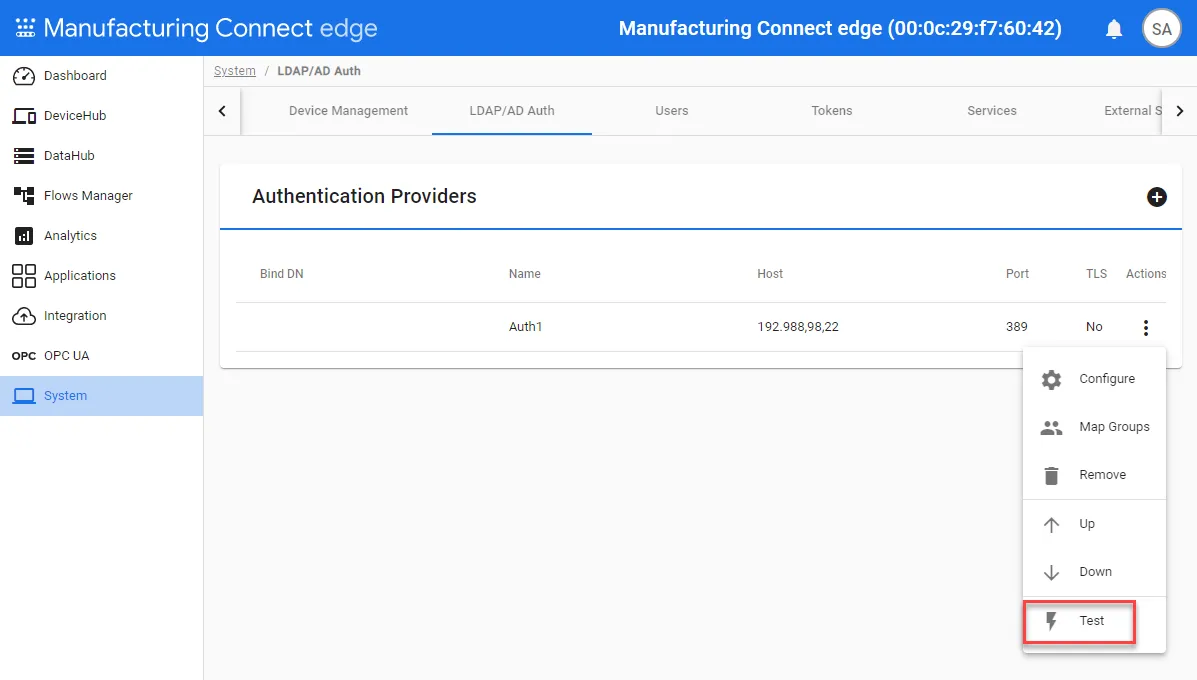Click the Down arrow icon
The image size is (1197, 680).
[x=1051, y=572]
